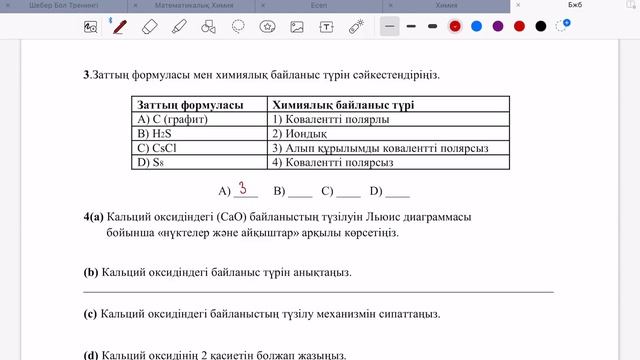Select the Text box tool
This screenshot has width=640, height=360.
pyautogui.click(x=326, y=27)
